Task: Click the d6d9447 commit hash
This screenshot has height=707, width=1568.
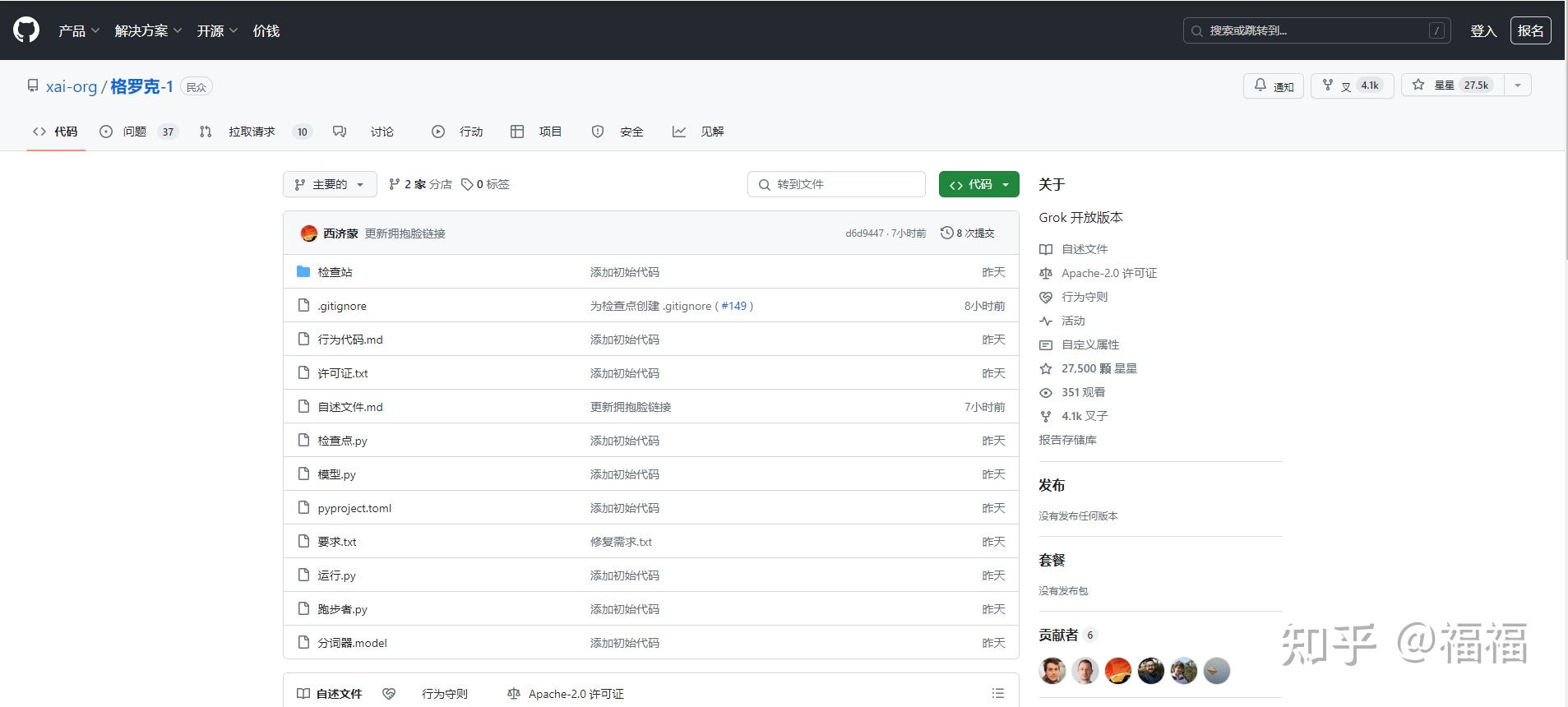Action: click(864, 233)
